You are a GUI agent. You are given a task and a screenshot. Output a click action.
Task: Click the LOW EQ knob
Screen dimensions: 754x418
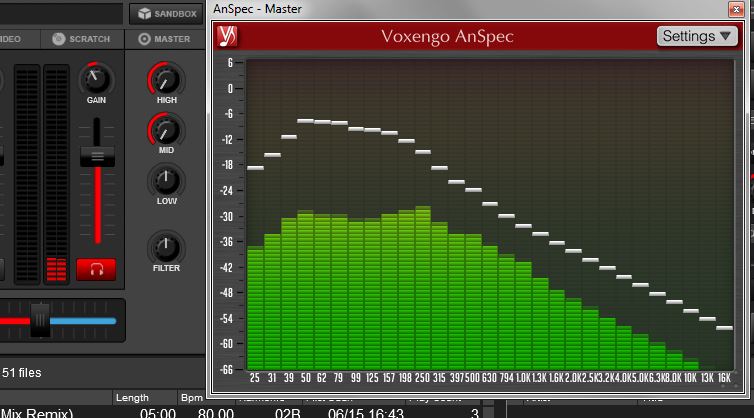[165, 180]
